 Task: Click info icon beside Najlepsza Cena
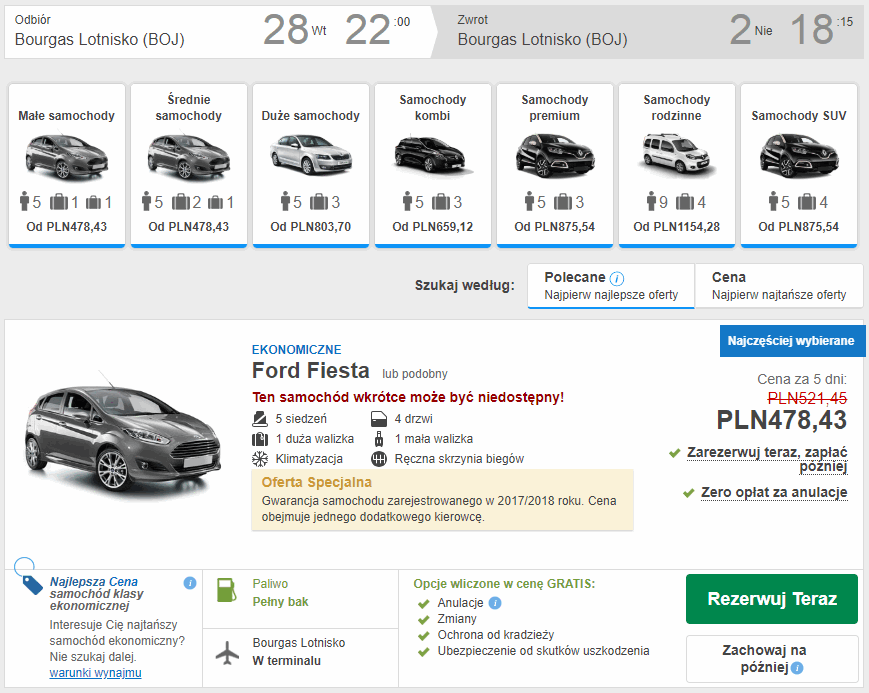pos(190,583)
